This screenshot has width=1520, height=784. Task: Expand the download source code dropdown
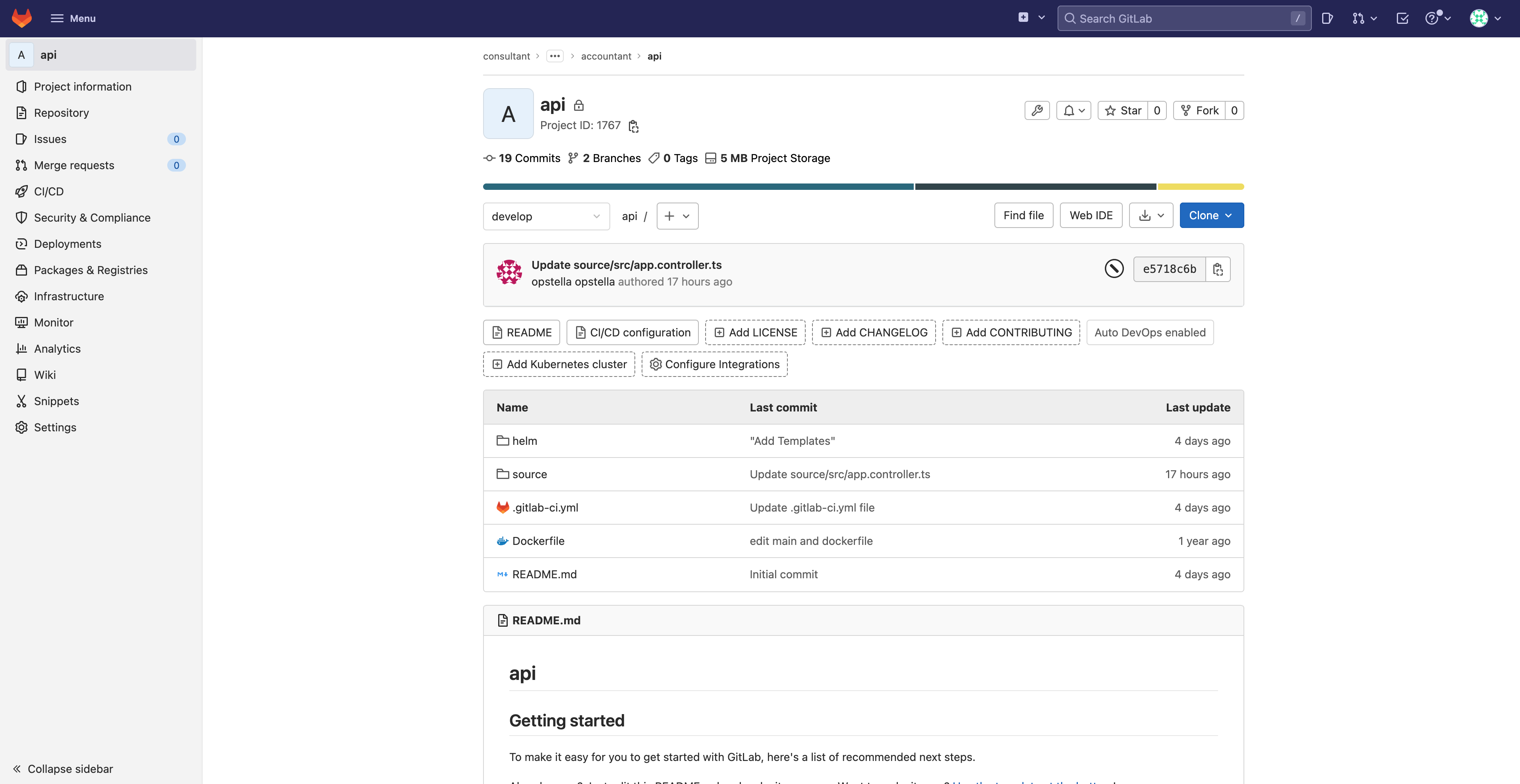[x=1151, y=215]
